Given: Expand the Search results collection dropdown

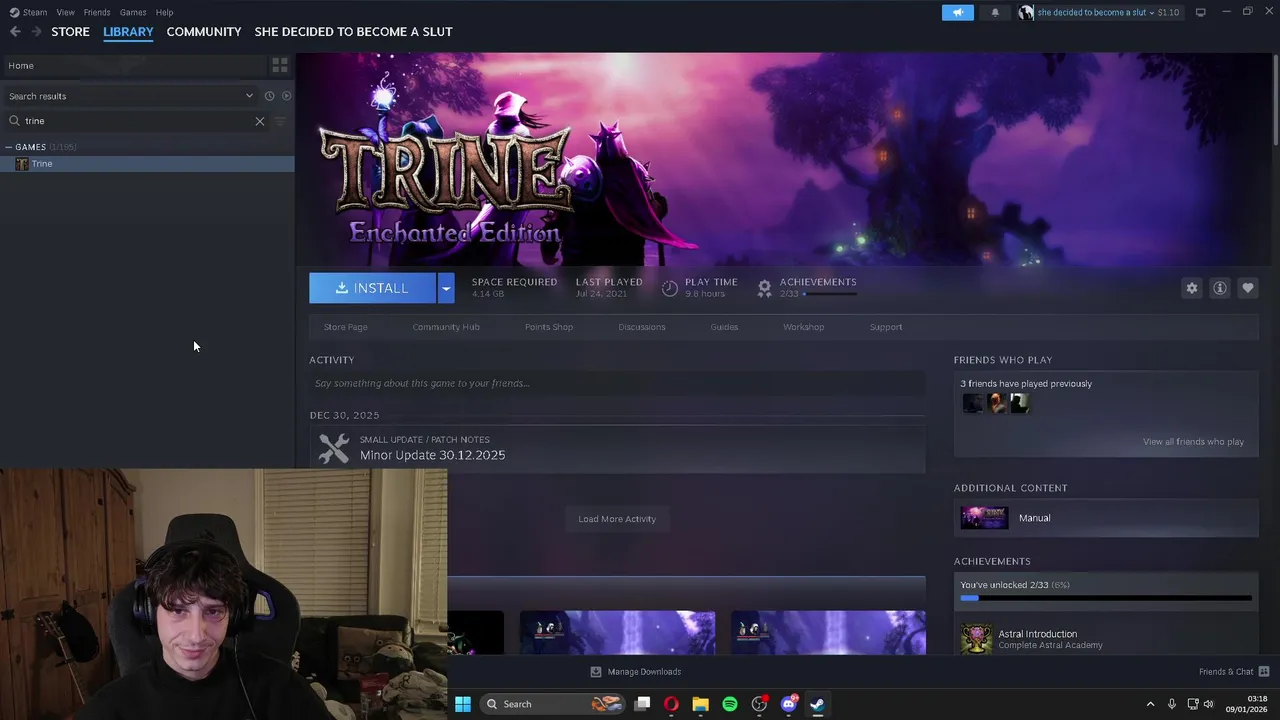Looking at the screenshot, I should click(249, 96).
